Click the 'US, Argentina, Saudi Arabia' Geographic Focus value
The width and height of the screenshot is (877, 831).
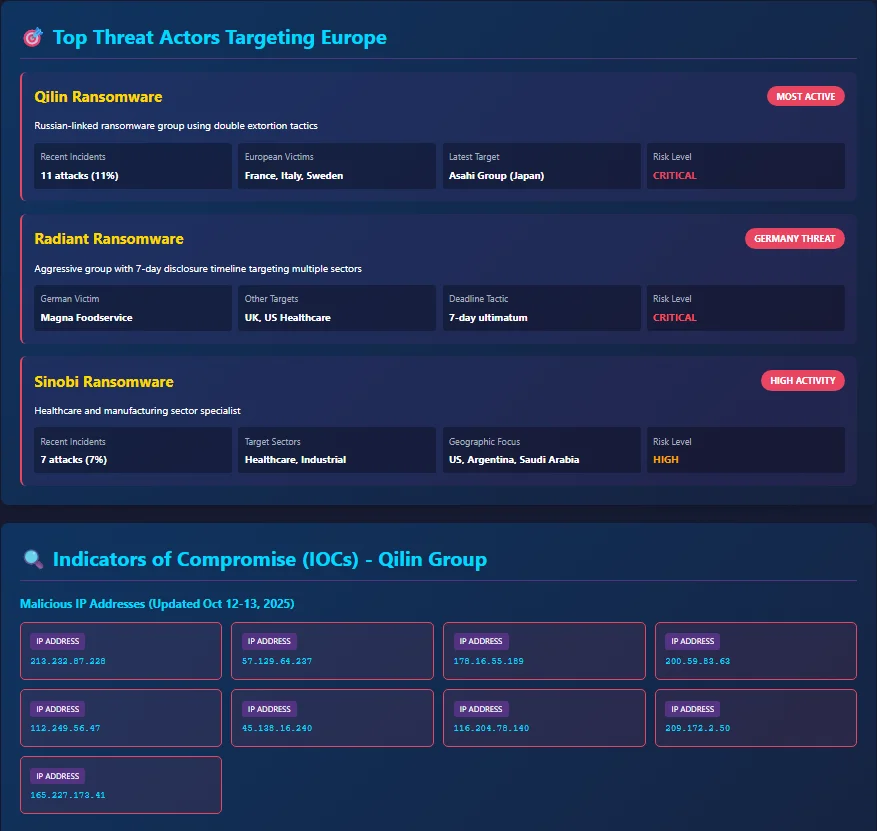coord(513,460)
